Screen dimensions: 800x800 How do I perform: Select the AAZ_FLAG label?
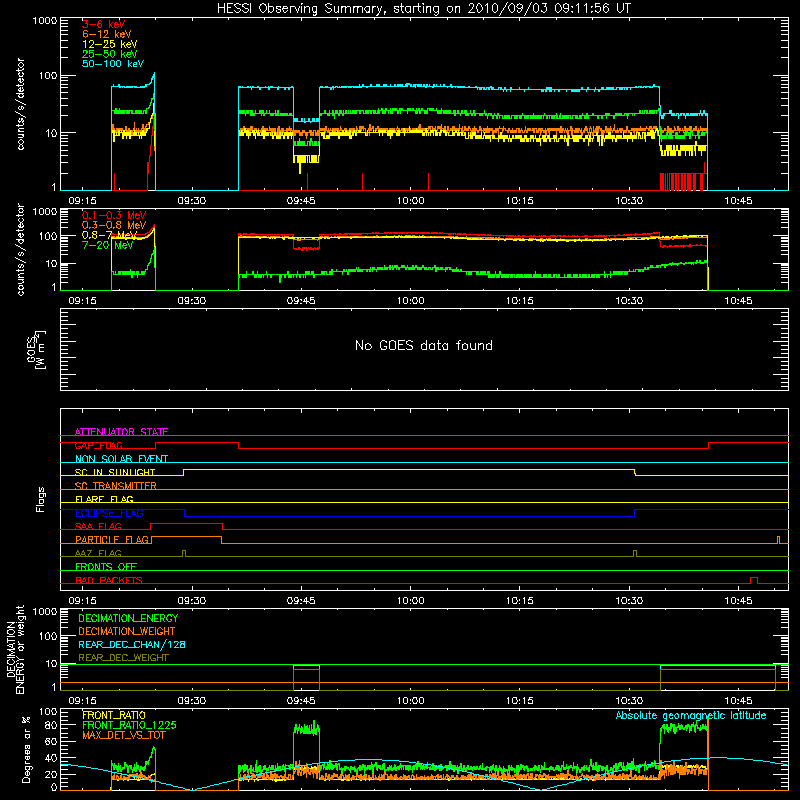(98, 553)
